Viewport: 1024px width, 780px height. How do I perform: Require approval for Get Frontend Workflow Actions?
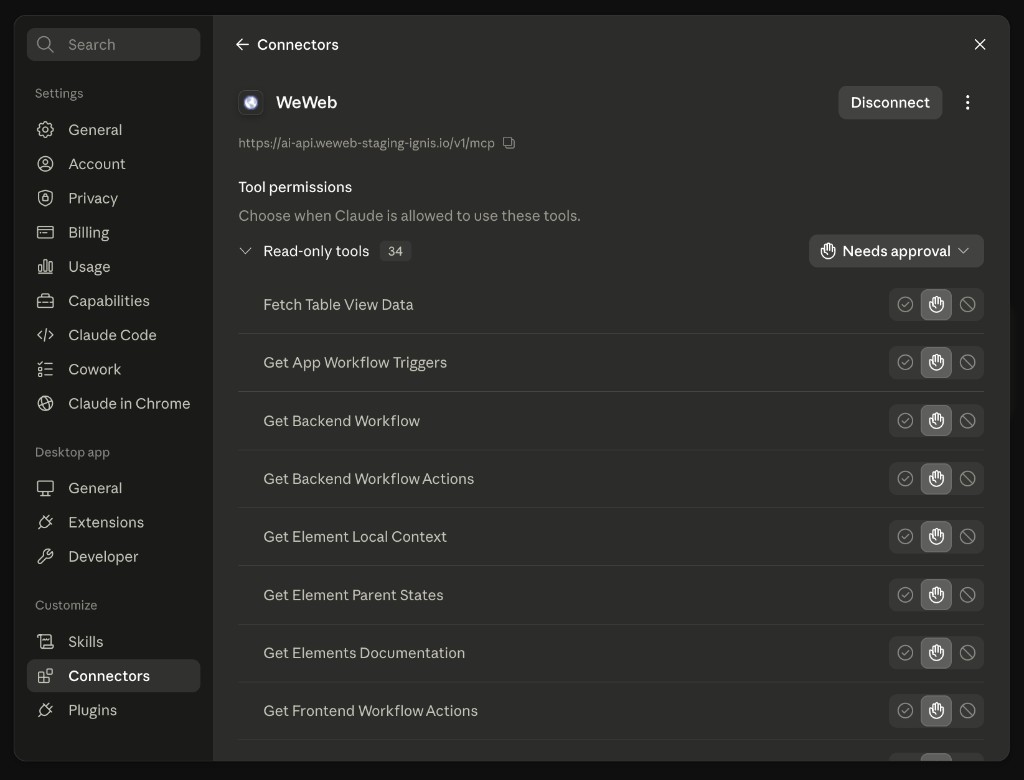point(936,710)
